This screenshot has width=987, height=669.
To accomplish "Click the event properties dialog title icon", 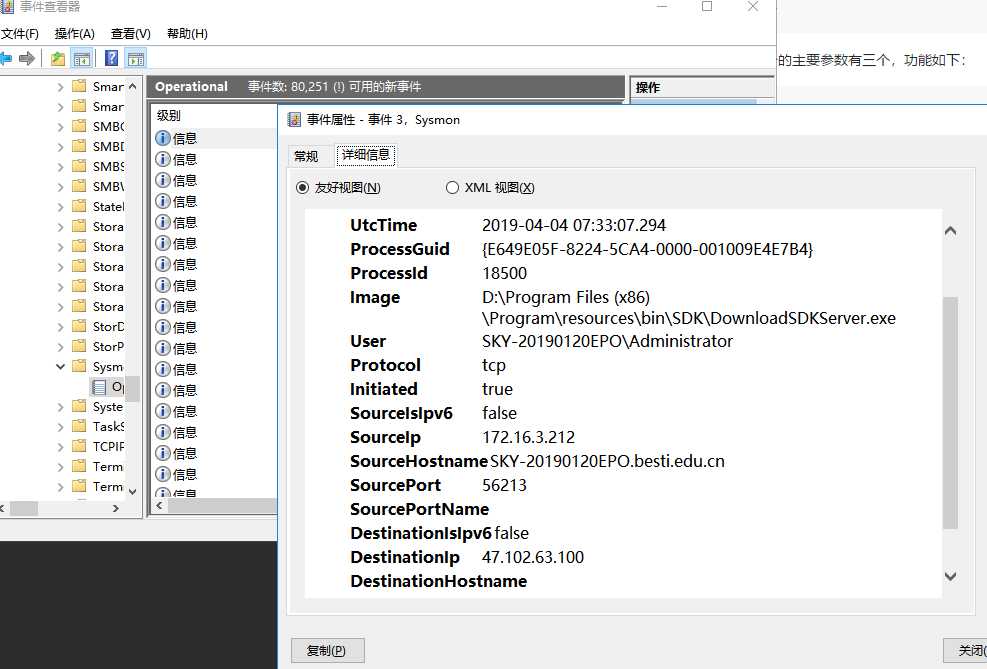I will [x=294, y=120].
